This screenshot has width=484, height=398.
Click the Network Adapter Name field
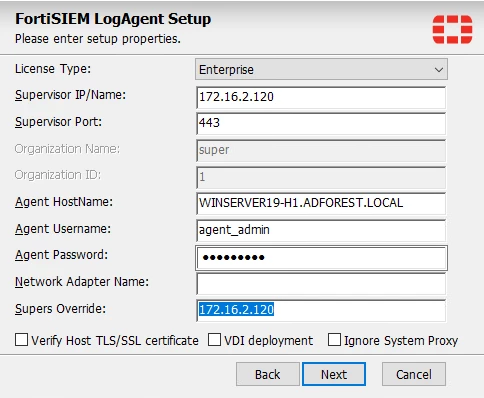coord(321,284)
